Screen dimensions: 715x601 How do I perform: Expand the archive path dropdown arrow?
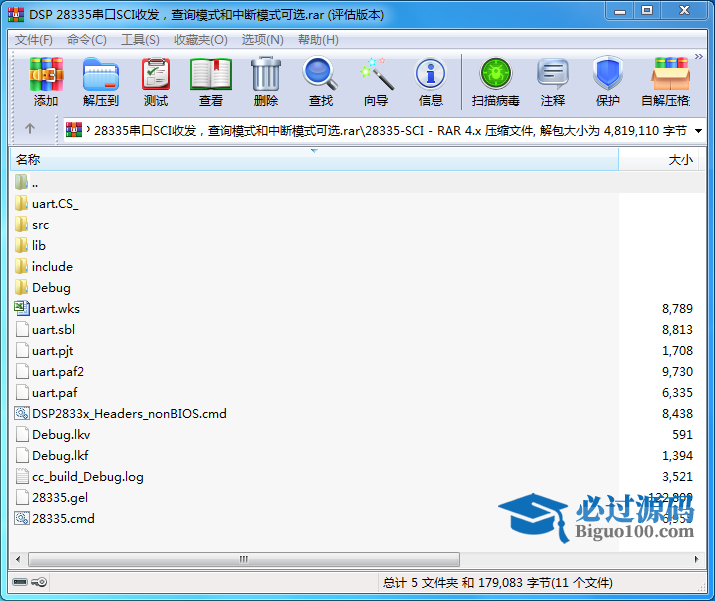698,131
